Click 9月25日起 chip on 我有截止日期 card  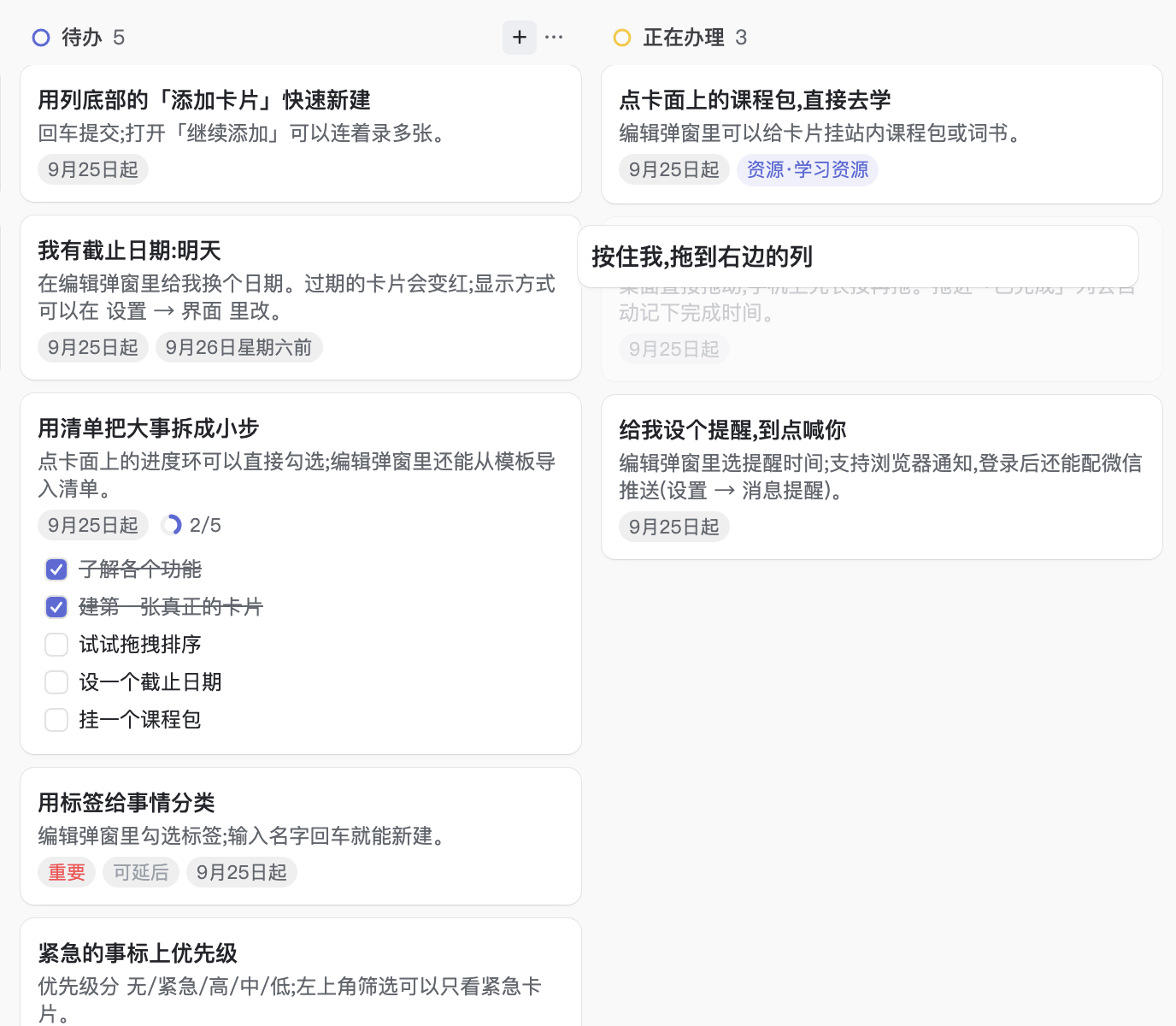click(x=93, y=347)
